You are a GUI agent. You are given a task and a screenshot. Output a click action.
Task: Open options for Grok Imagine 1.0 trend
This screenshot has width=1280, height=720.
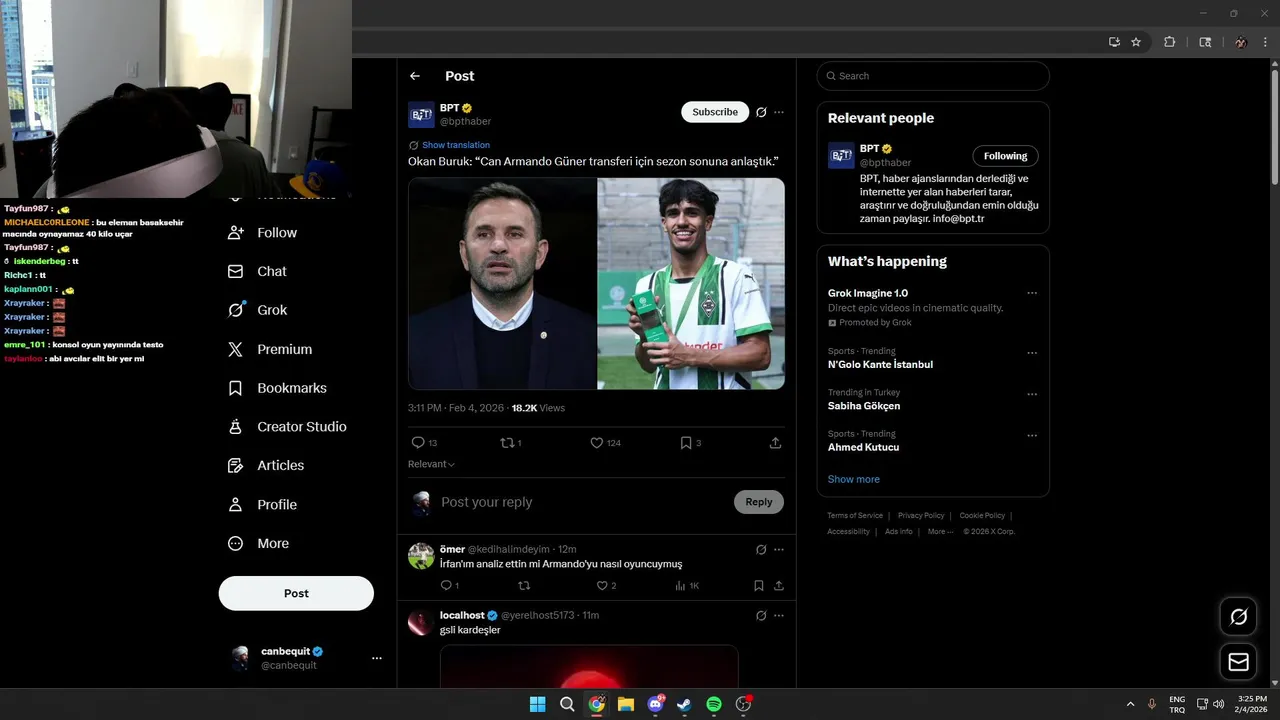1032,293
